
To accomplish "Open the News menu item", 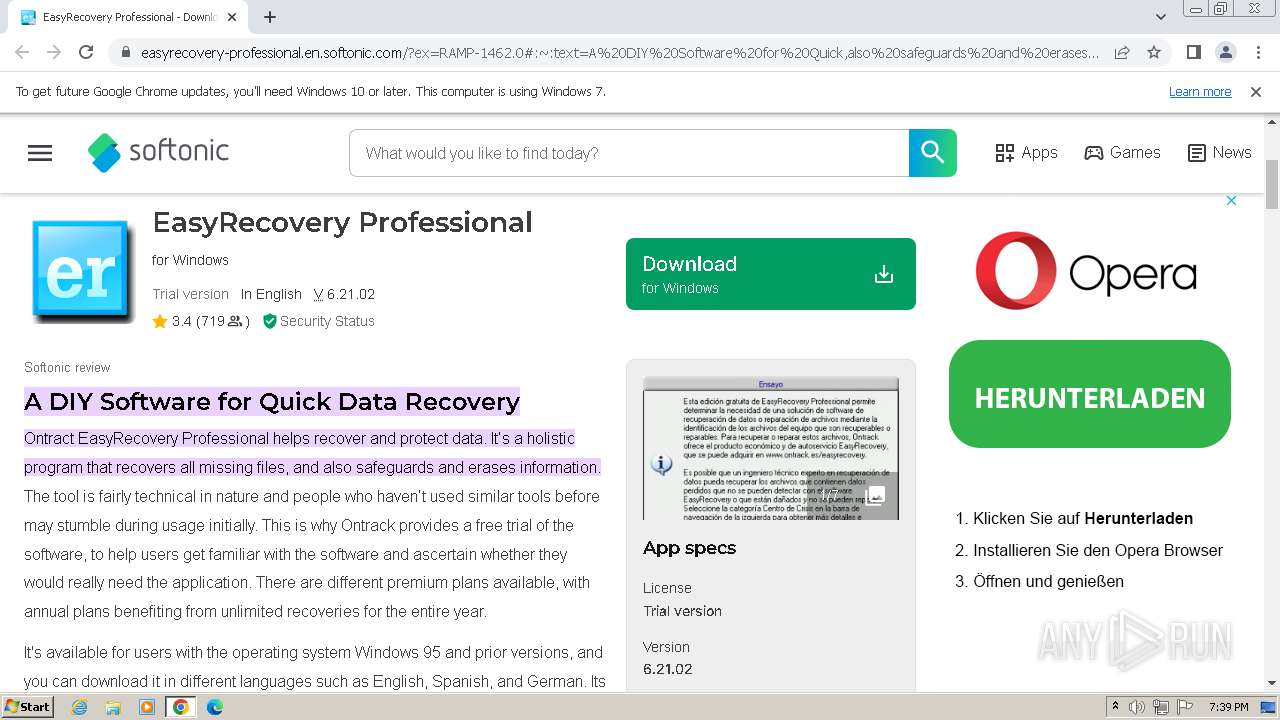I will pyautogui.click(x=1219, y=153).
